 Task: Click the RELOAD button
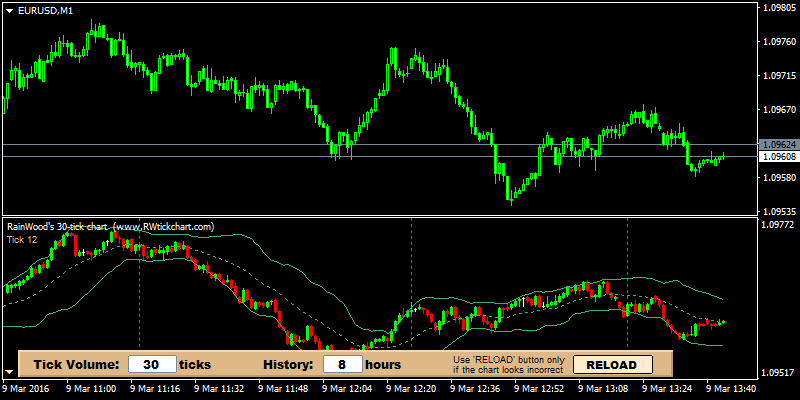click(611, 365)
